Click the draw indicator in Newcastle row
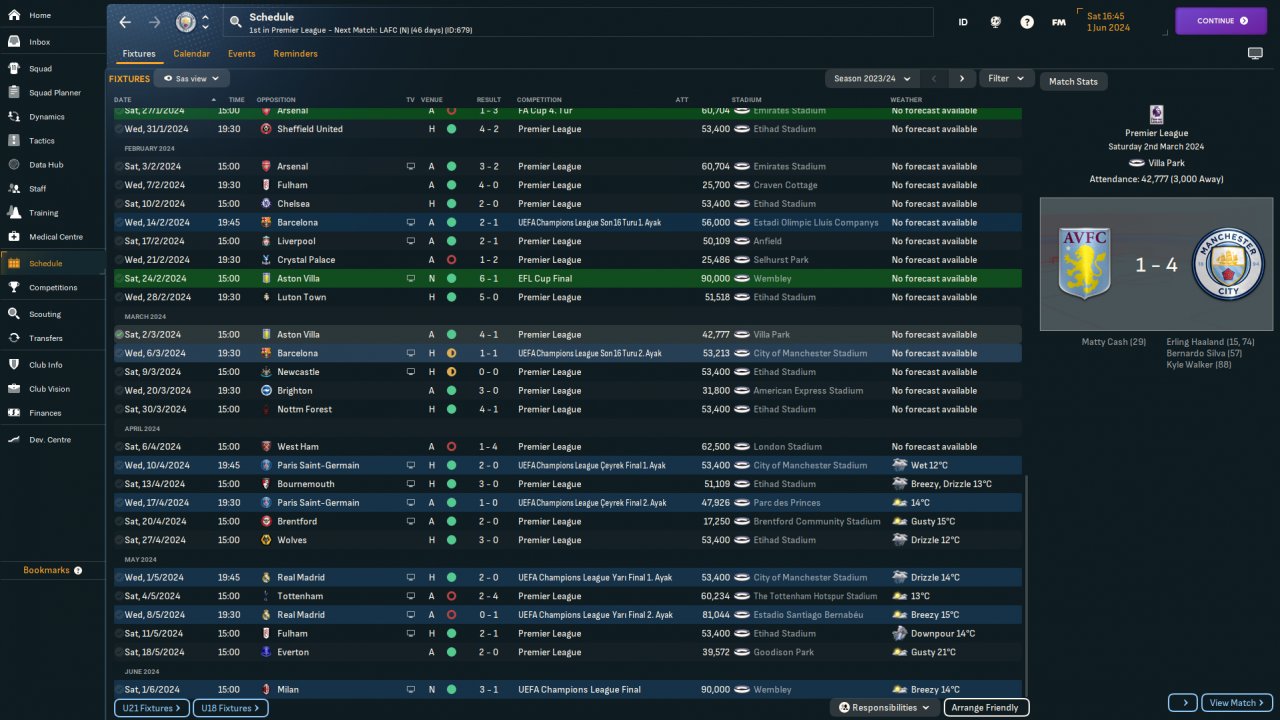Viewport: 1280px width, 720px height. (451, 372)
